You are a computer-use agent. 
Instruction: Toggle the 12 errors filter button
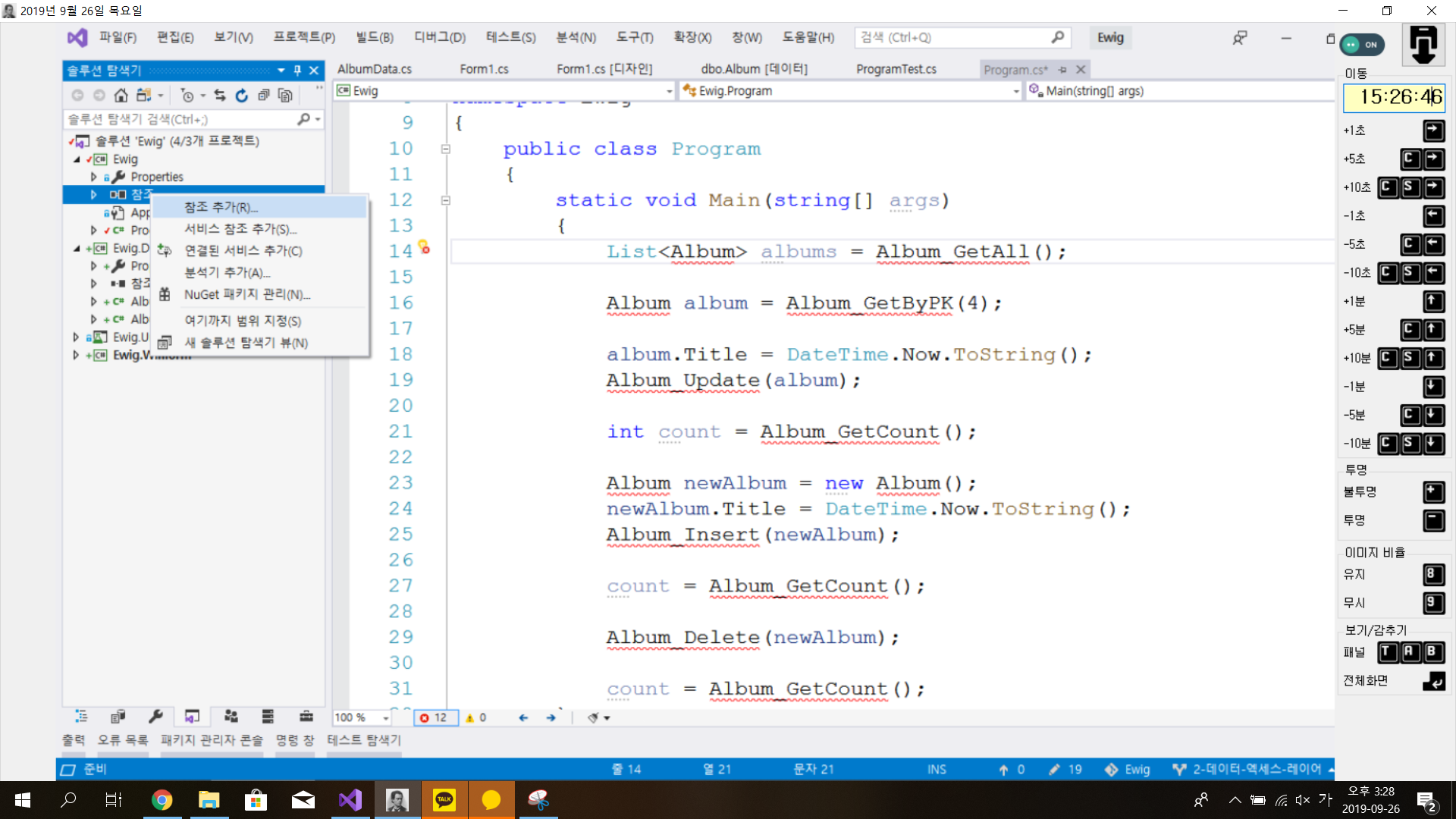[435, 717]
